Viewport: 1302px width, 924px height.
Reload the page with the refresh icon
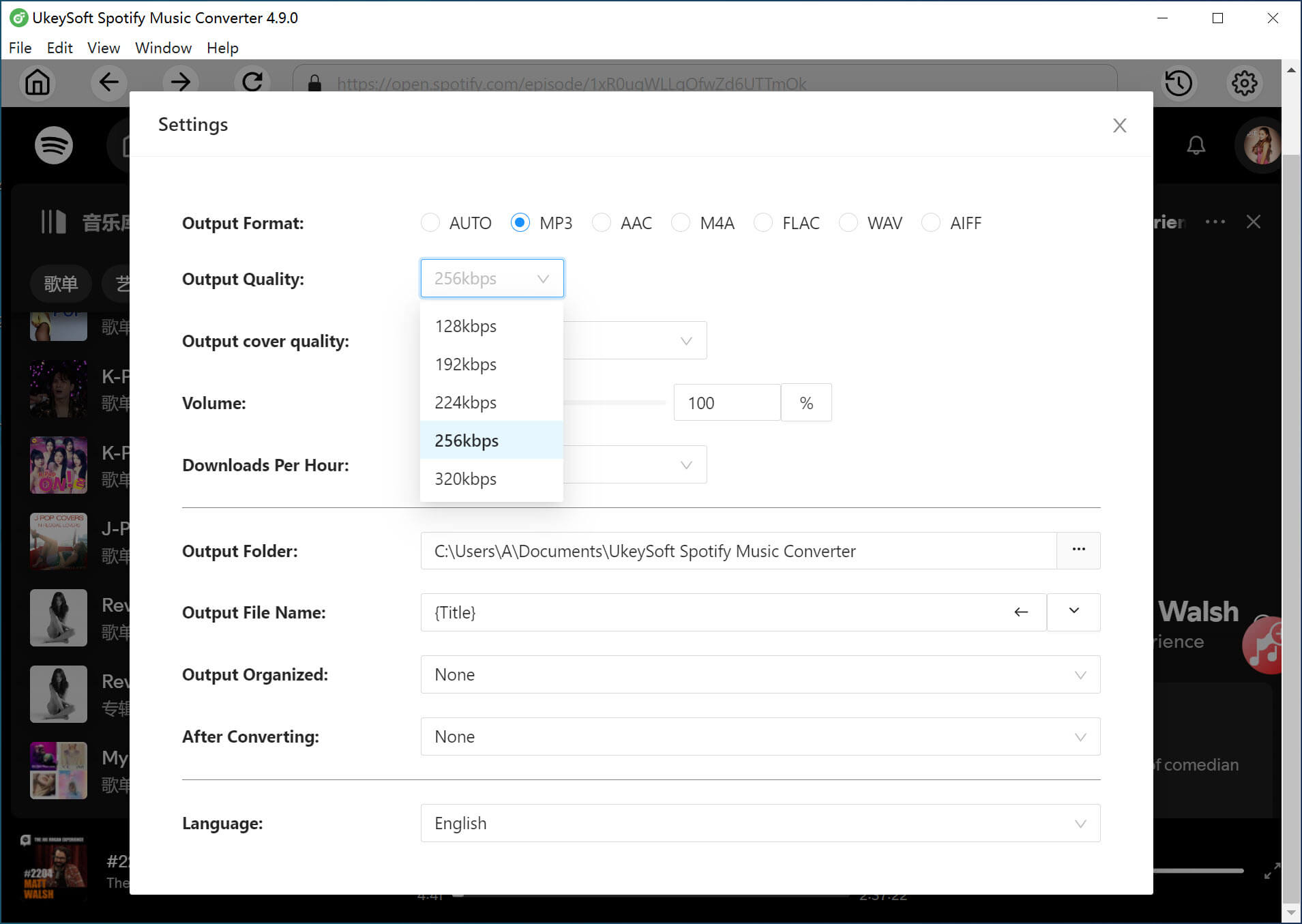[252, 83]
